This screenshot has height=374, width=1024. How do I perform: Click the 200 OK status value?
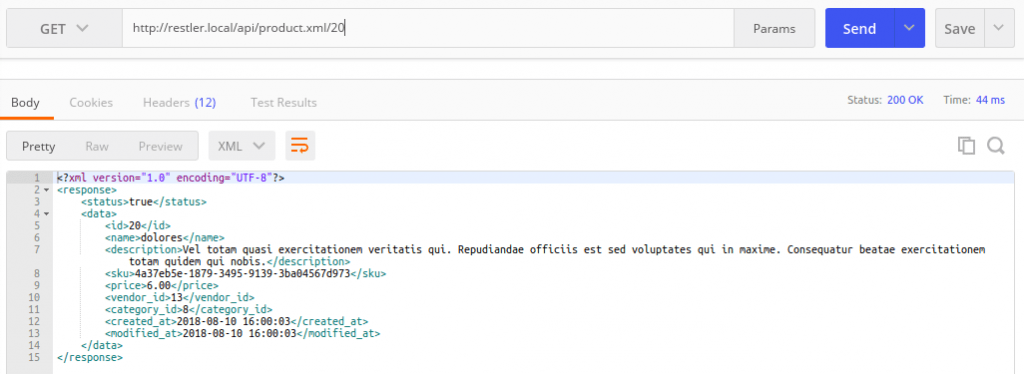(x=905, y=101)
